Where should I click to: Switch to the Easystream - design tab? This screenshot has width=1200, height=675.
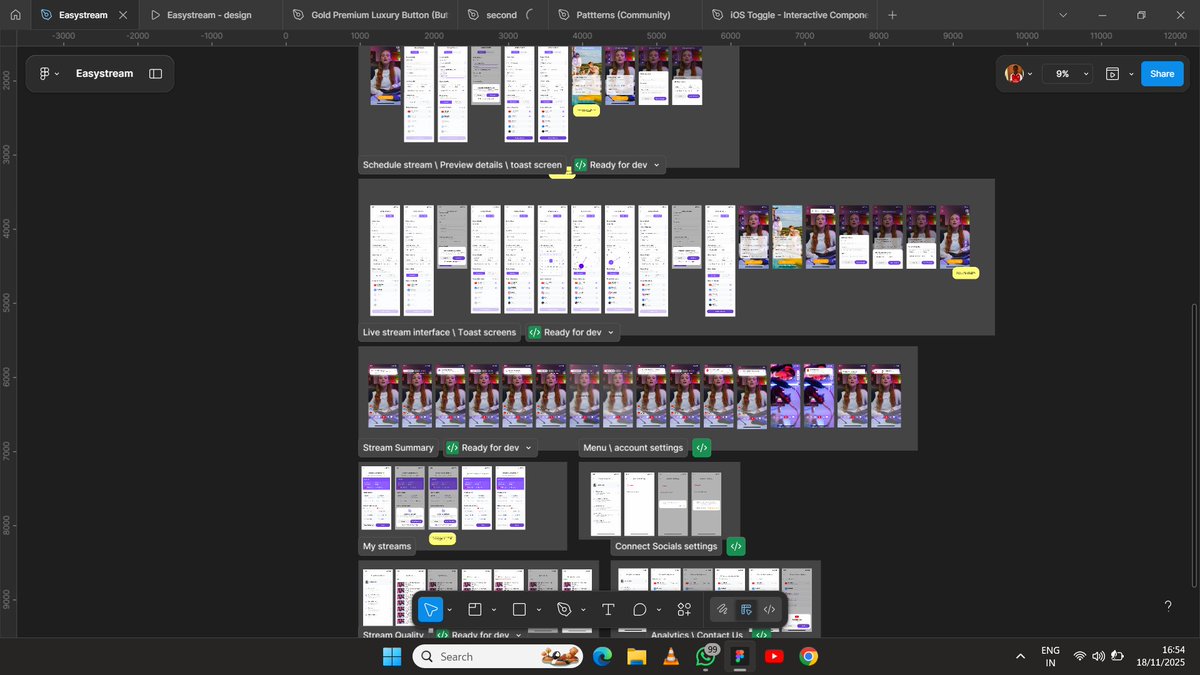pyautogui.click(x=209, y=15)
